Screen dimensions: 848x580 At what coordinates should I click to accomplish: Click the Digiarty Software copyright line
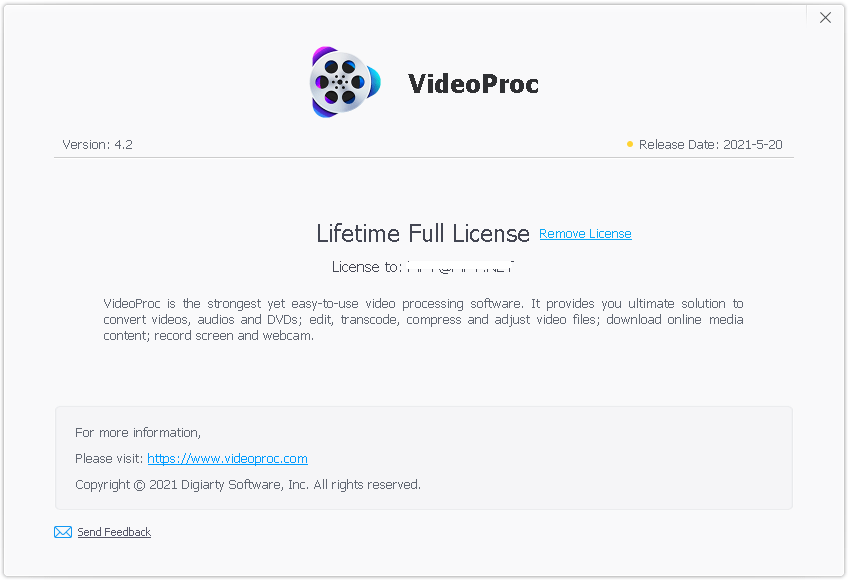pyautogui.click(x=248, y=484)
